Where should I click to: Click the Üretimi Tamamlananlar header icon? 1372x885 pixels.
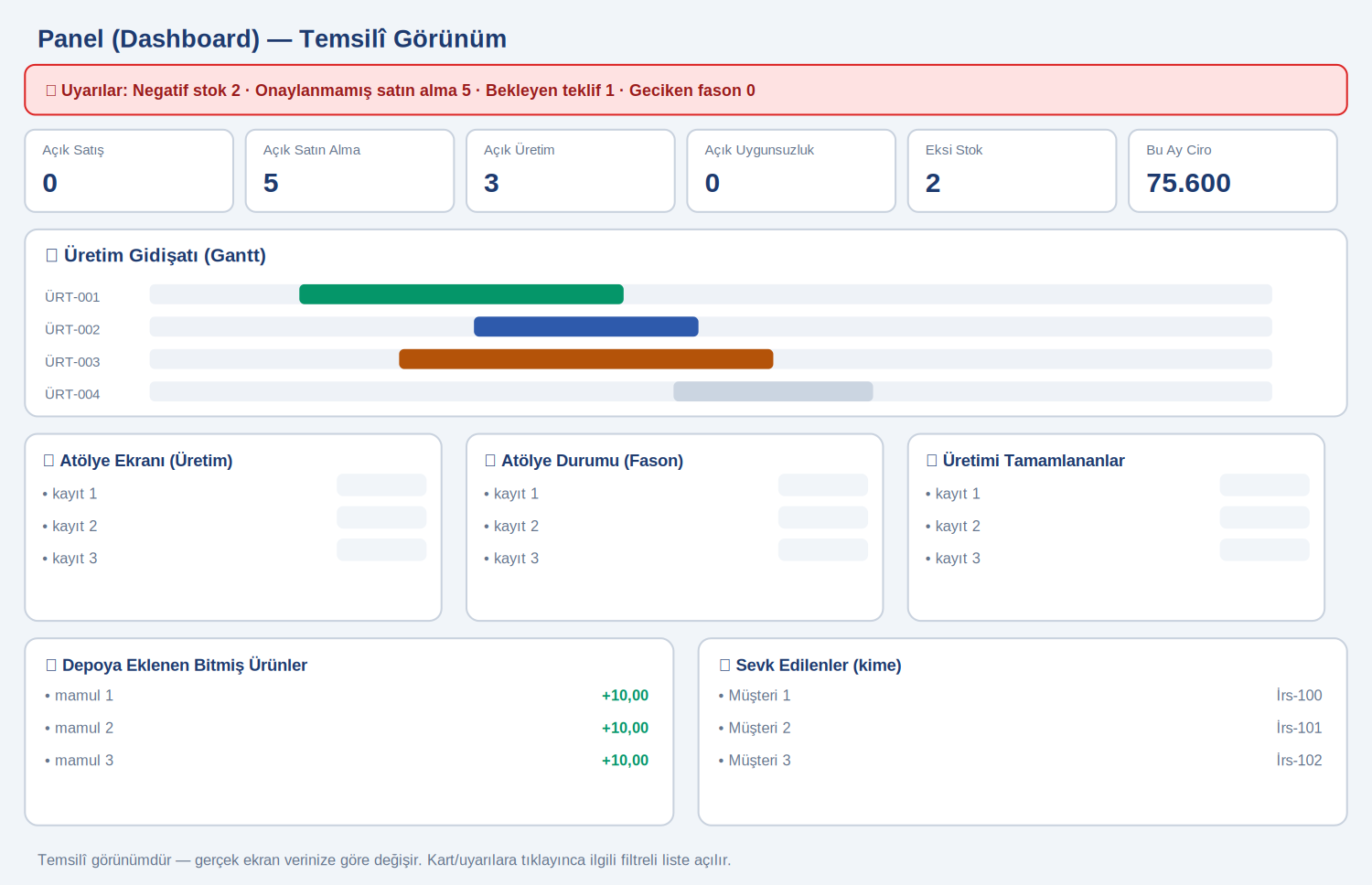tap(932, 461)
